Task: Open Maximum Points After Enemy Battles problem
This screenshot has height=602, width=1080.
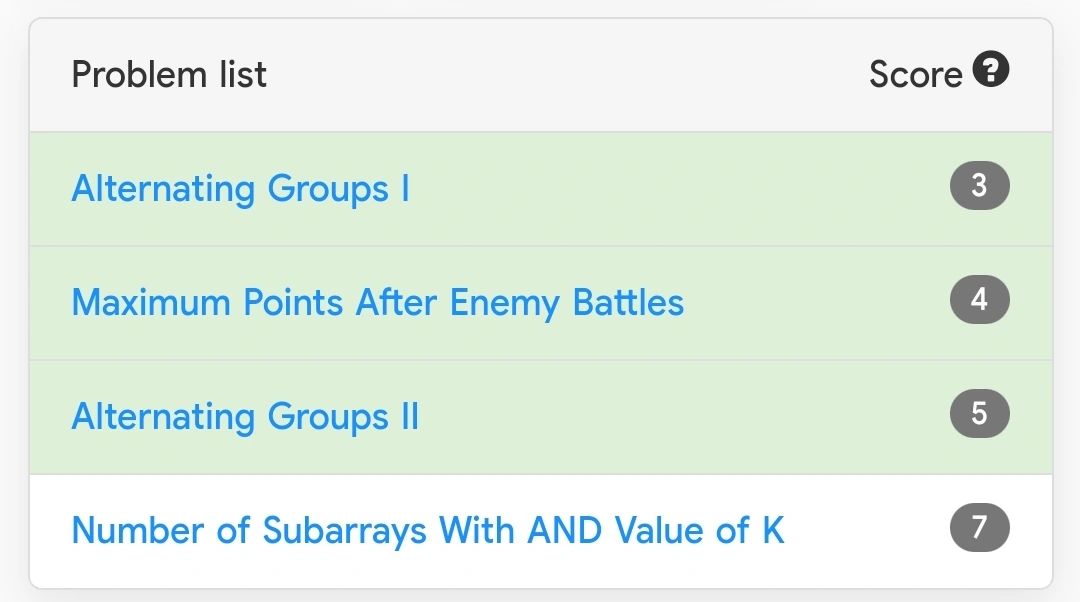Action: click(377, 302)
